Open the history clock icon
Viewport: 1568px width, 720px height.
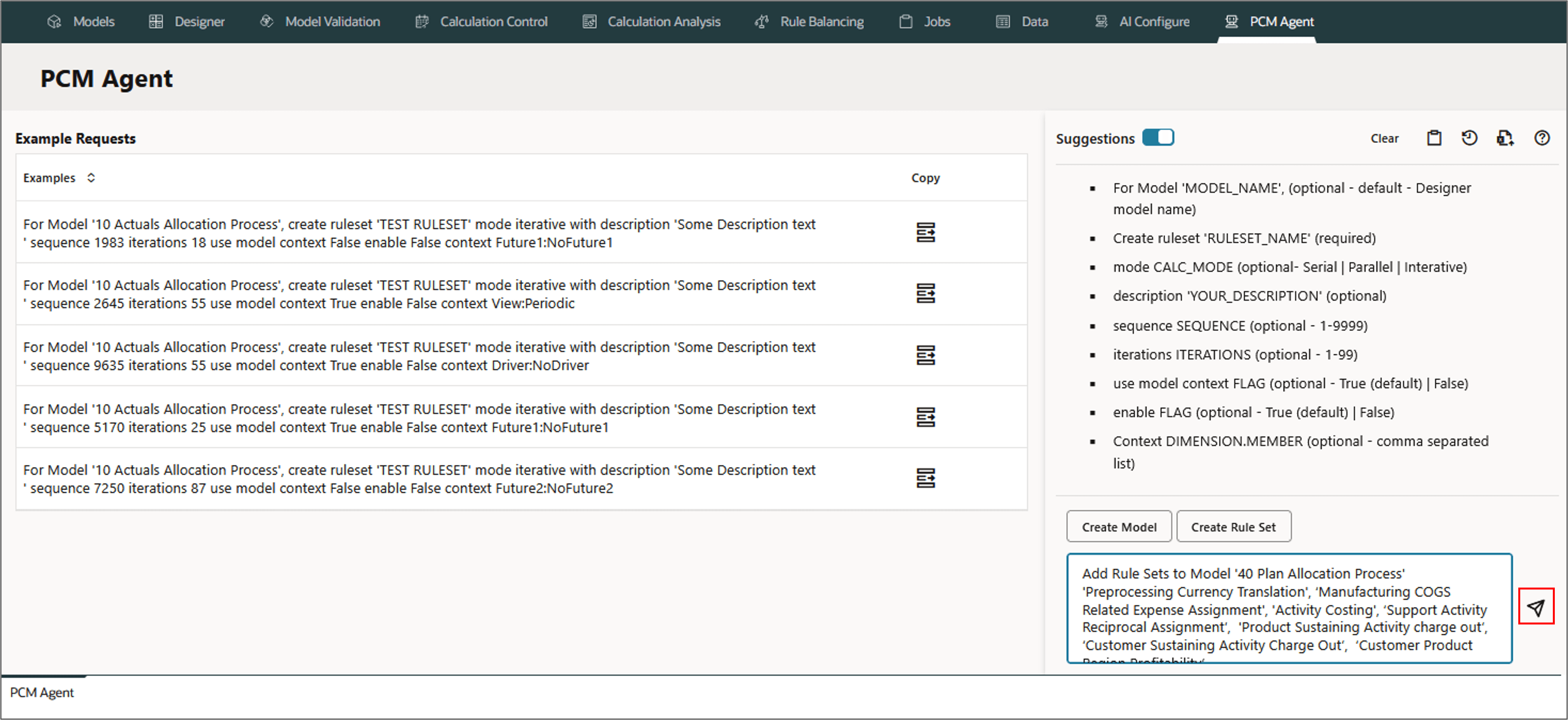(x=1469, y=138)
